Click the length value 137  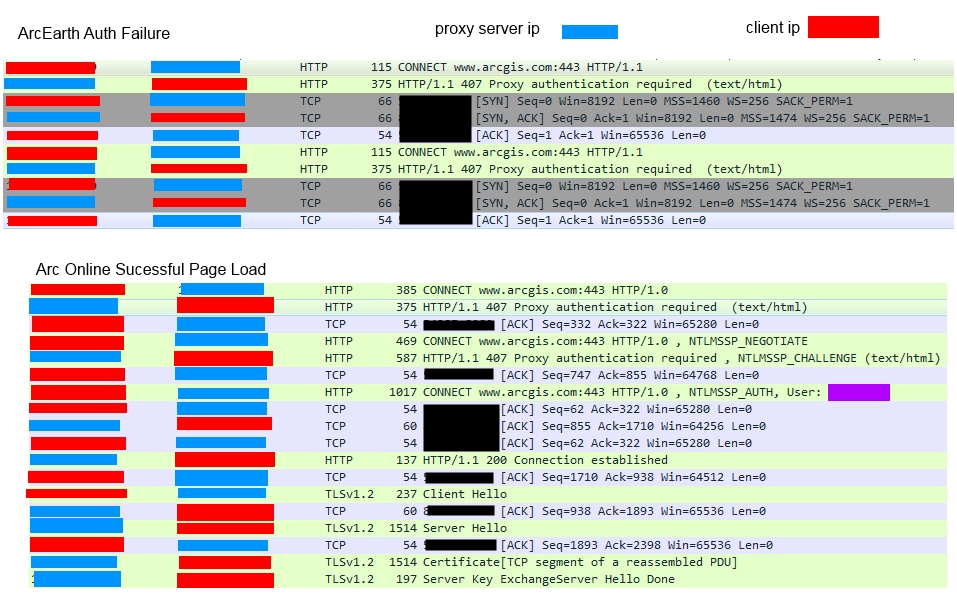406,460
